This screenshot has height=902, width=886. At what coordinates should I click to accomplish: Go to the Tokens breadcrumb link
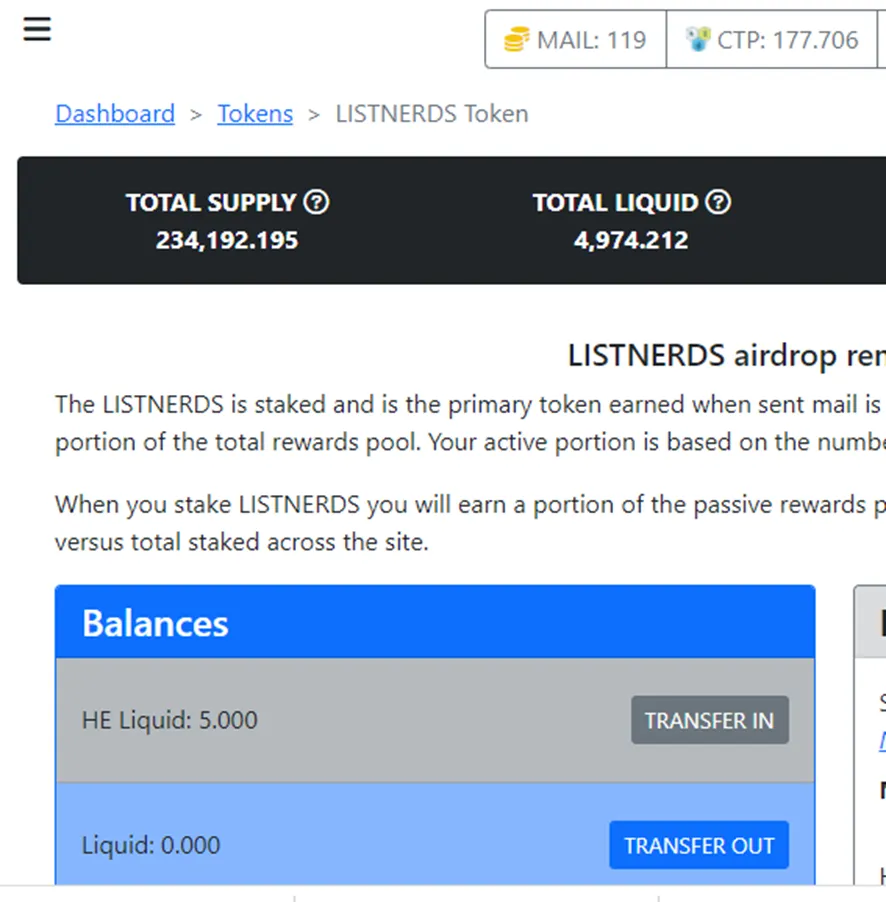255,113
